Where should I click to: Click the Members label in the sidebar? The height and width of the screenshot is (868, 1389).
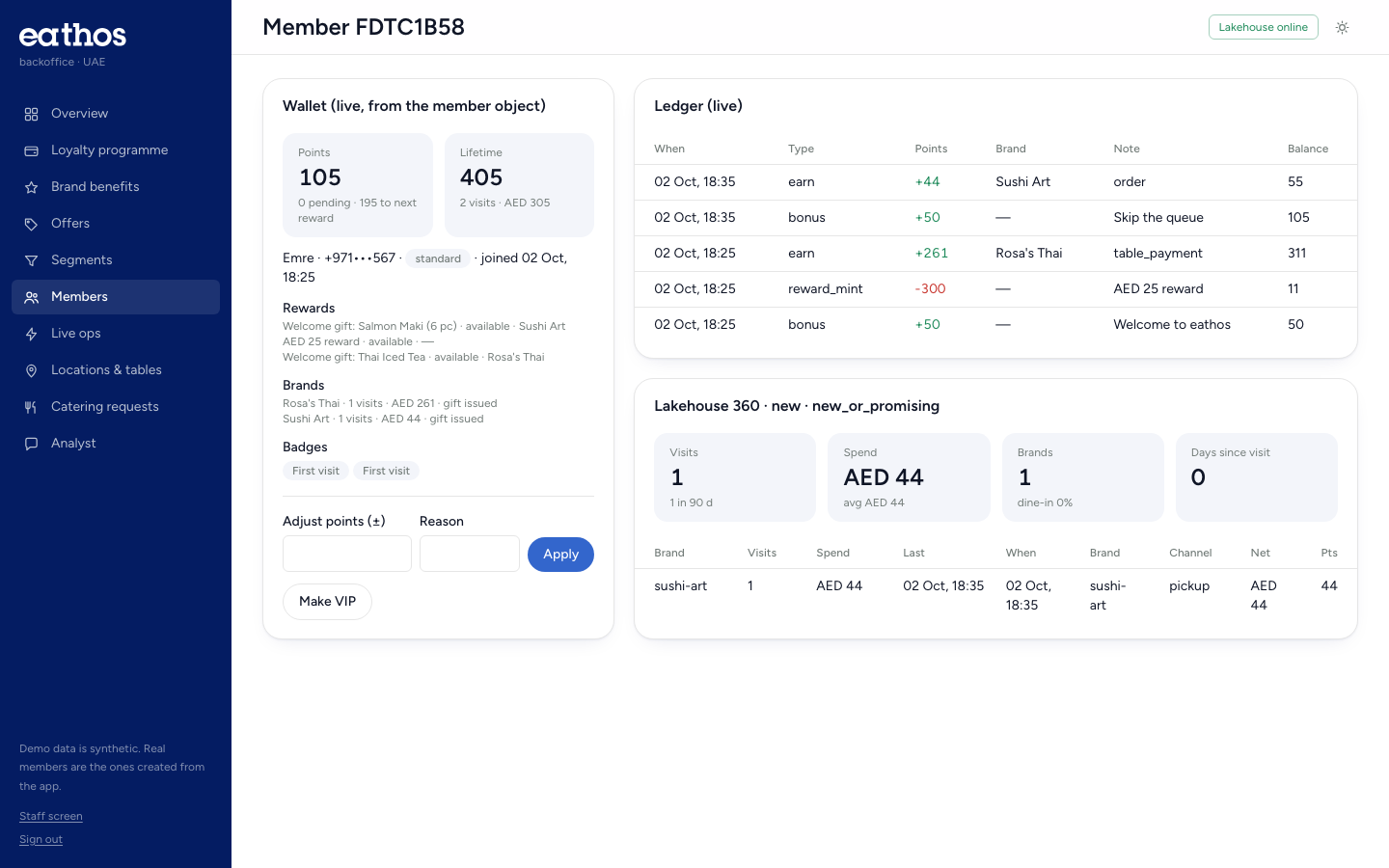79,297
